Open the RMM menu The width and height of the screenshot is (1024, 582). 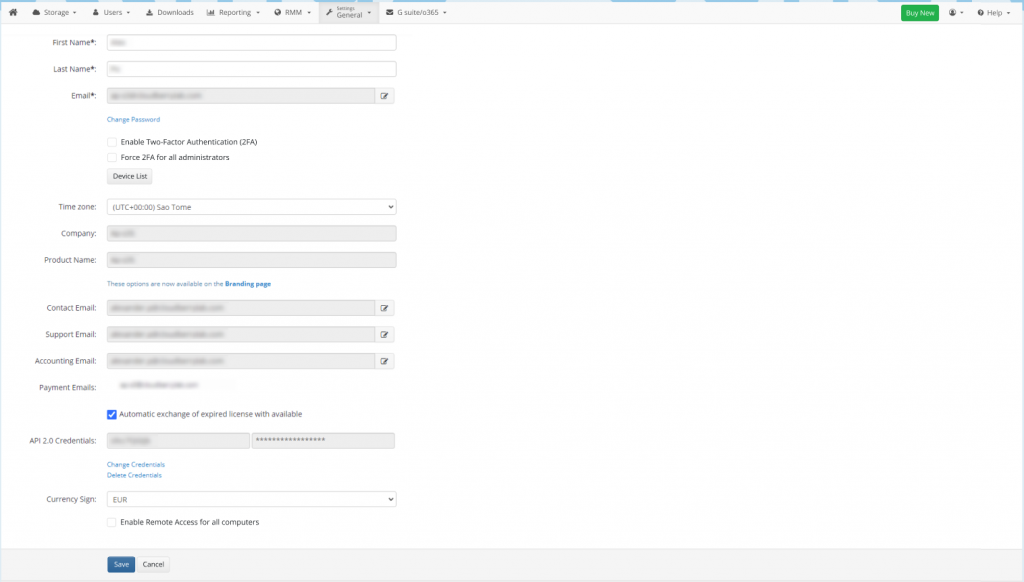point(293,13)
